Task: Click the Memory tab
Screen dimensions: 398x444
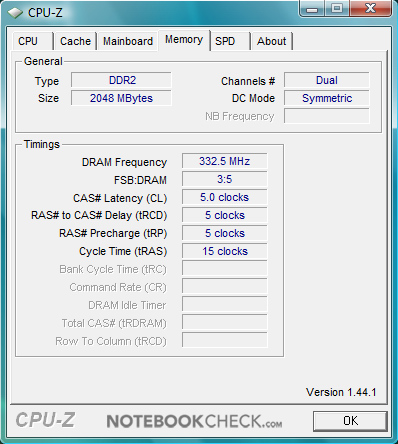Action: 184,40
